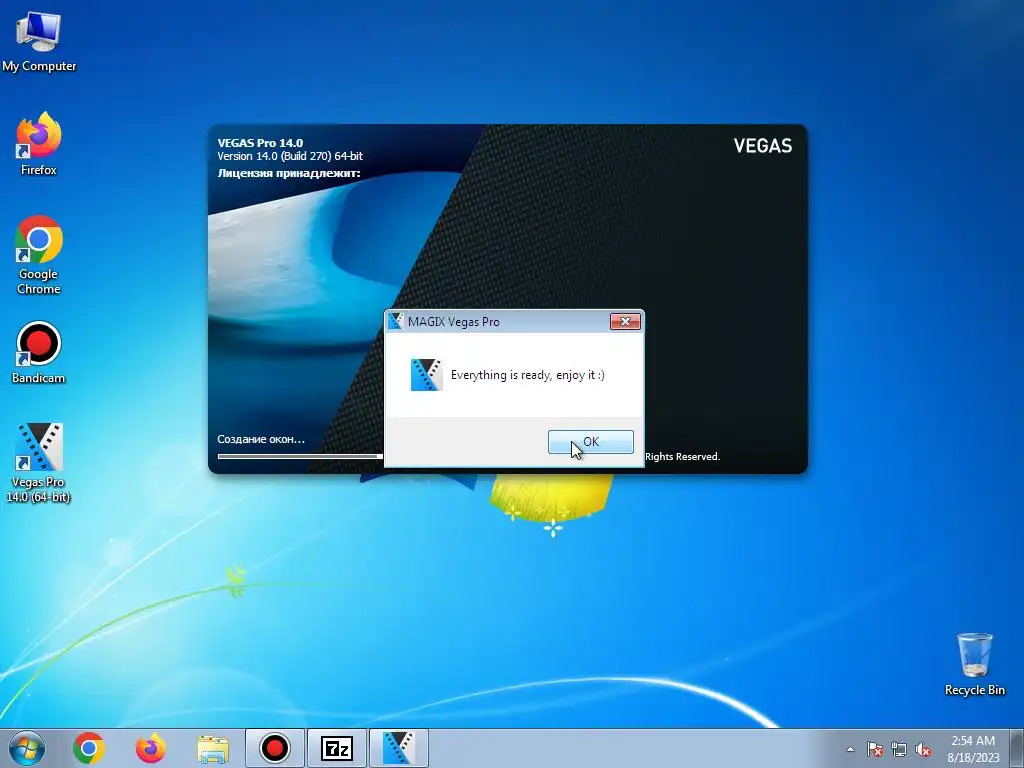The image size is (1024, 768).
Task: Click the Vegas Pro icon inside the message dialog
Action: pyautogui.click(x=426, y=375)
